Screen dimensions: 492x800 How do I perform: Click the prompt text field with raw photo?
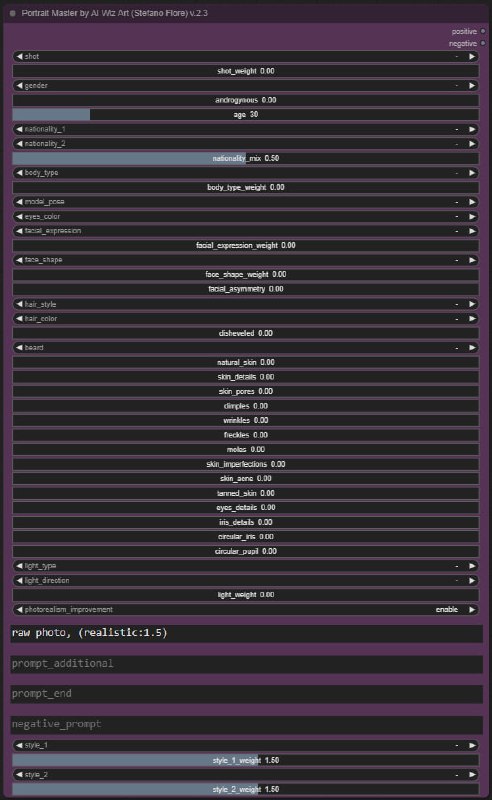point(247,634)
